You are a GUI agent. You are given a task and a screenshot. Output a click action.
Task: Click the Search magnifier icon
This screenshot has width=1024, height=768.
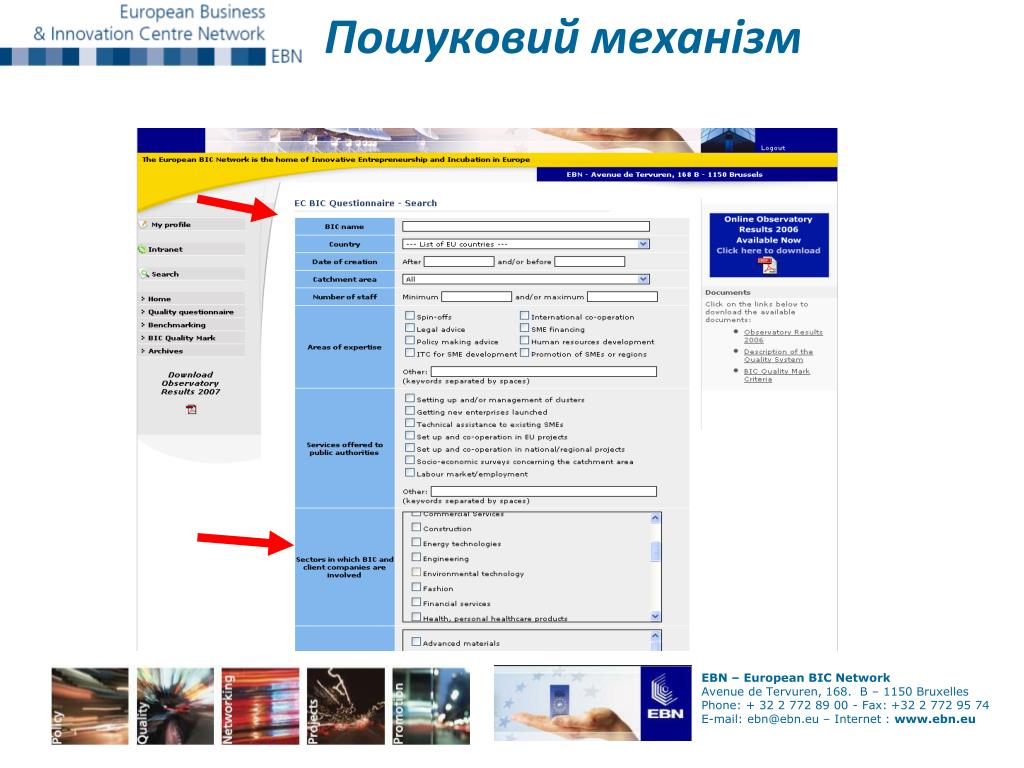tap(144, 274)
